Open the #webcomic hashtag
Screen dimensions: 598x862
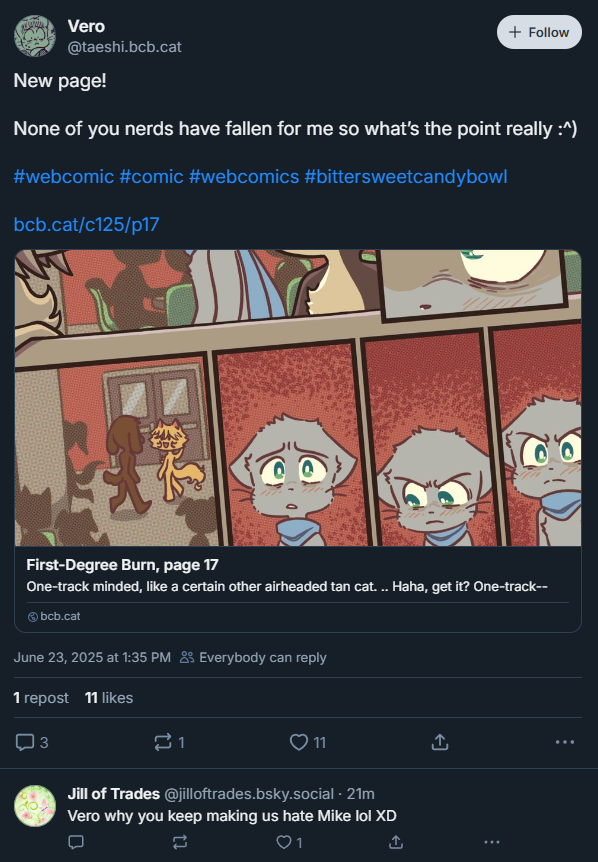(64, 176)
